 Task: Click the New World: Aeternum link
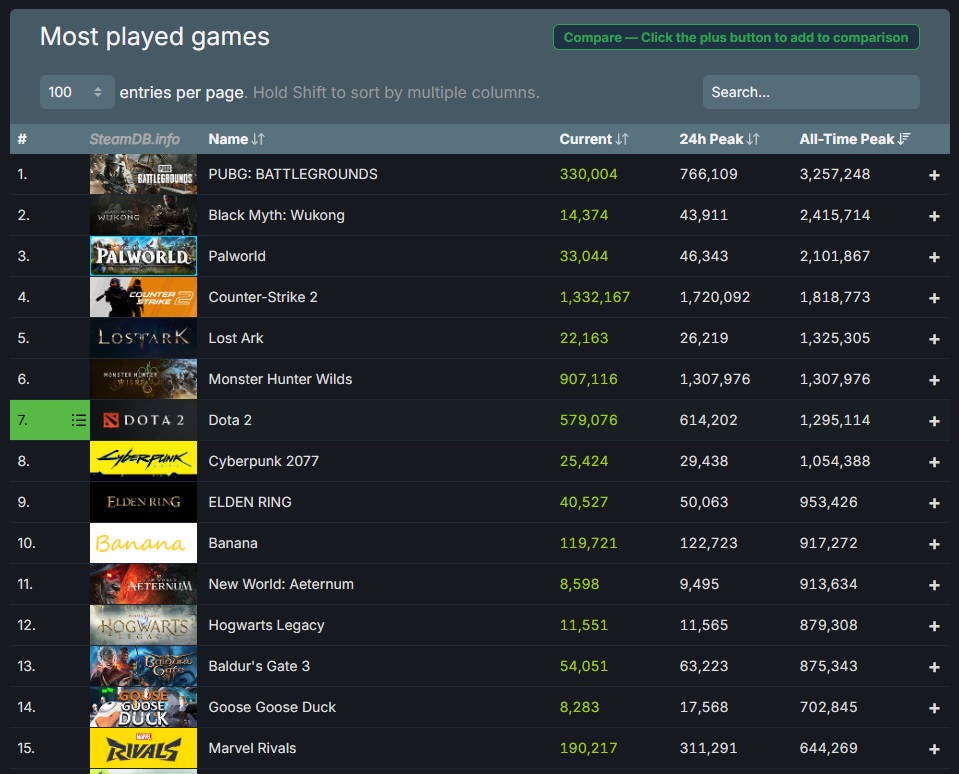coord(281,584)
